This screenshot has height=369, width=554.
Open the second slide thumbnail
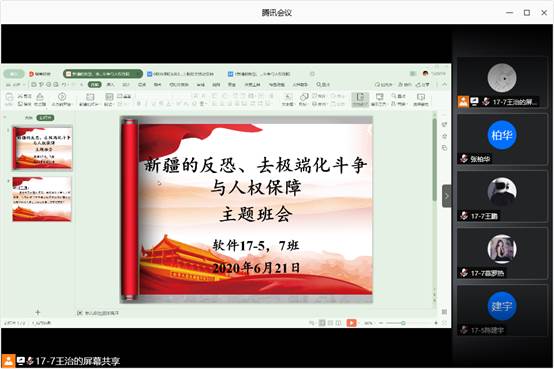pyautogui.click(x=42, y=199)
